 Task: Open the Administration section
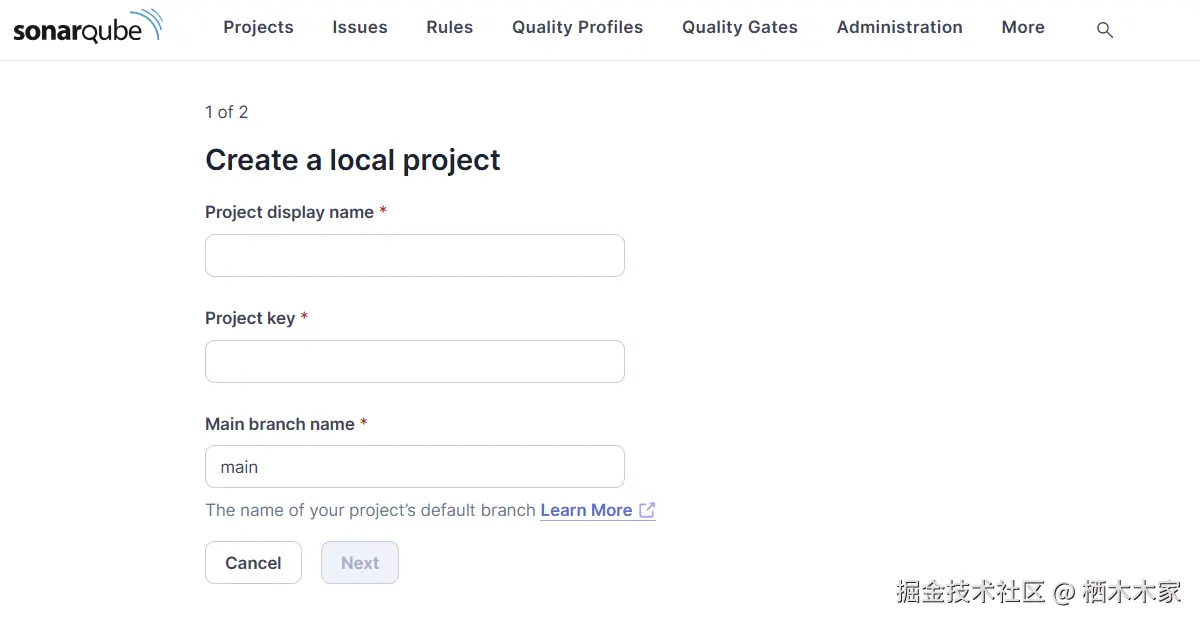pyautogui.click(x=900, y=27)
